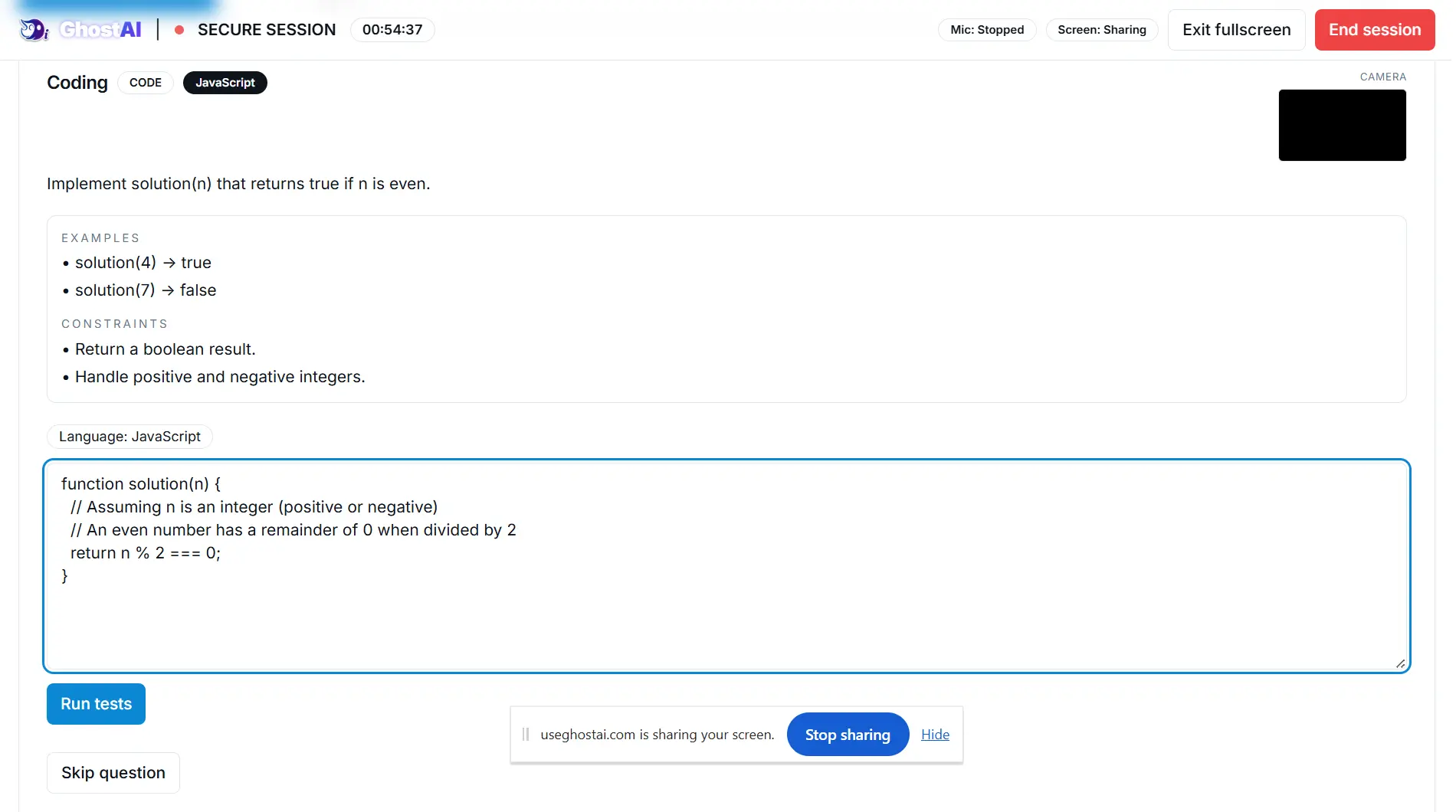Click the return statement line in editor
The height and width of the screenshot is (812, 1456).
click(x=146, y=553)
